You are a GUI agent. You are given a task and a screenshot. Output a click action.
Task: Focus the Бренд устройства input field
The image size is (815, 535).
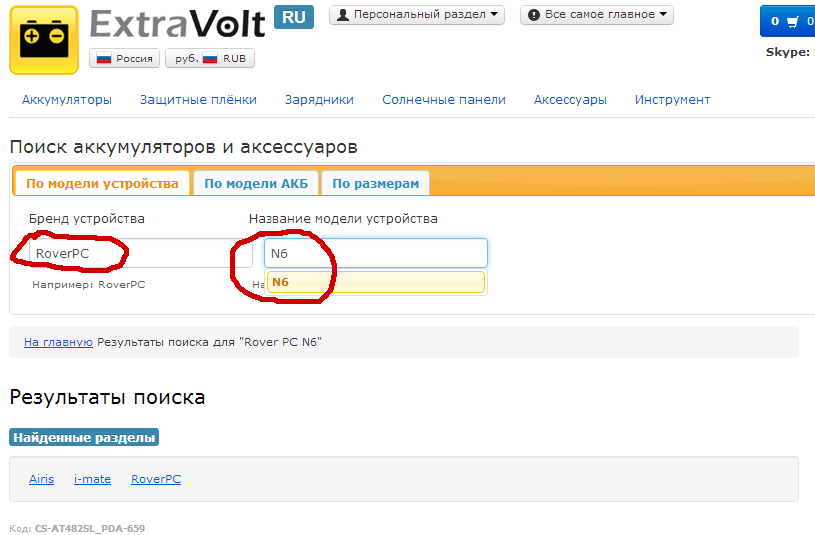(x=140, y=253)
